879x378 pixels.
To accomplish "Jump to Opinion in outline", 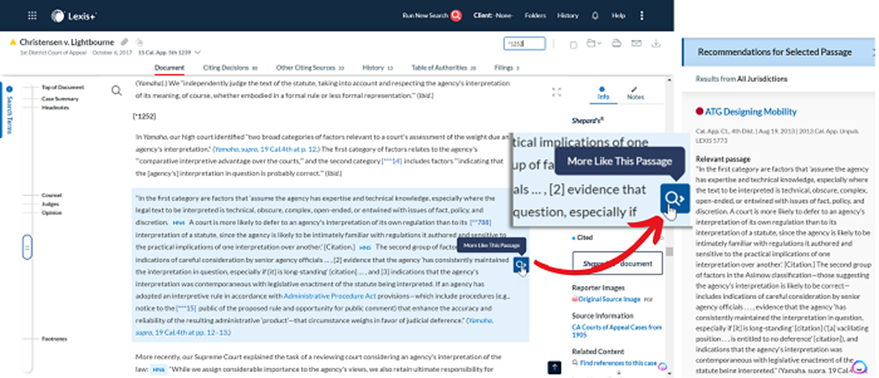I will click(x=52, y=213).
